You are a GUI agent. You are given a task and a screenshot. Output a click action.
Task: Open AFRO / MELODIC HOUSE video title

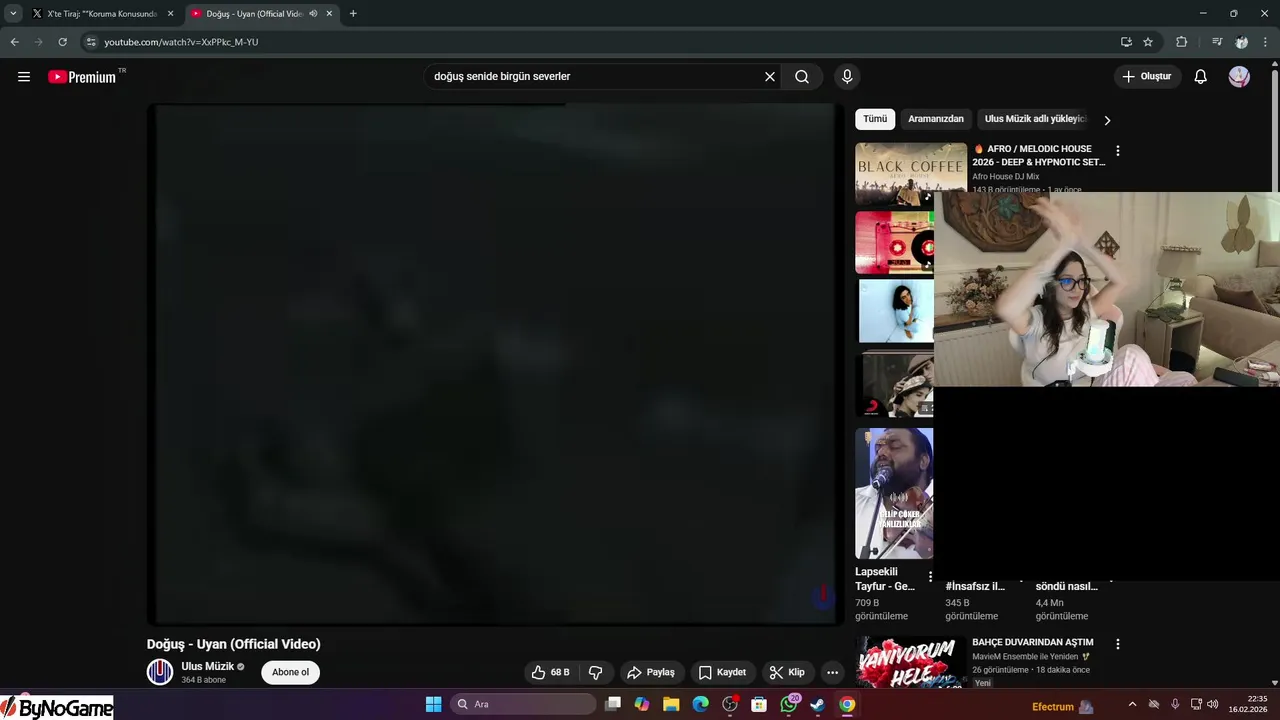[1038, 155]
